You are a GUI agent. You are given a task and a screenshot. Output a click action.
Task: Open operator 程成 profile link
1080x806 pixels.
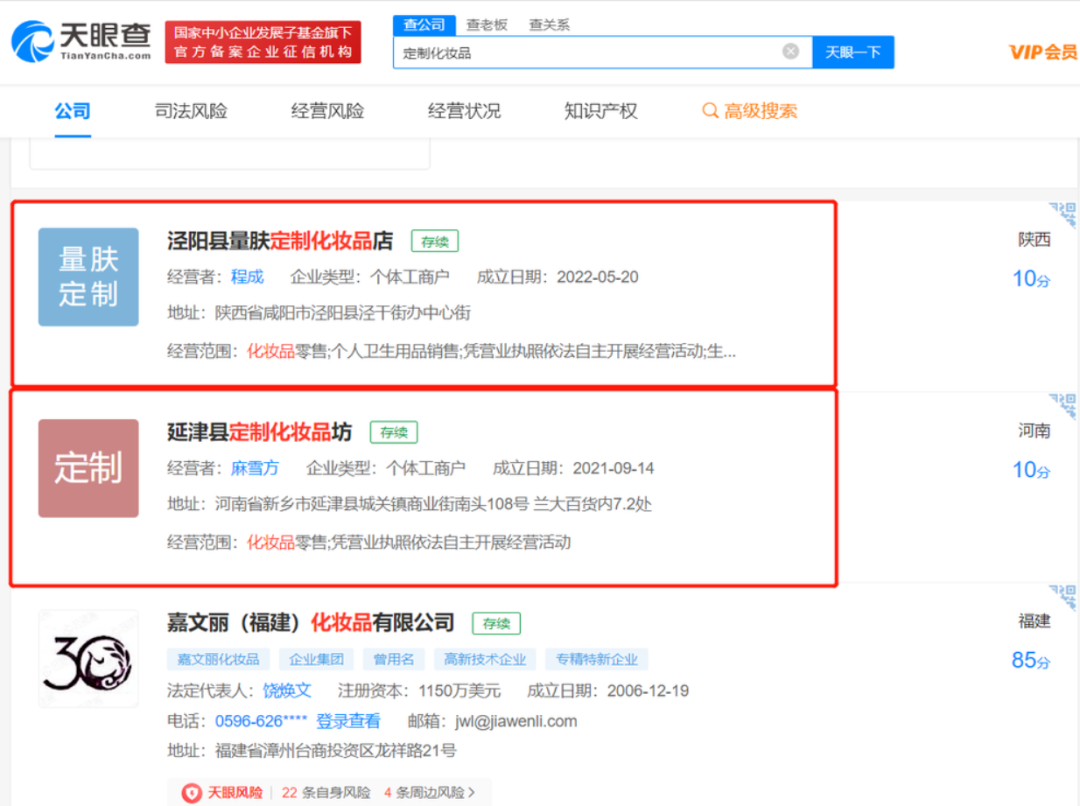tap(247, 277)
